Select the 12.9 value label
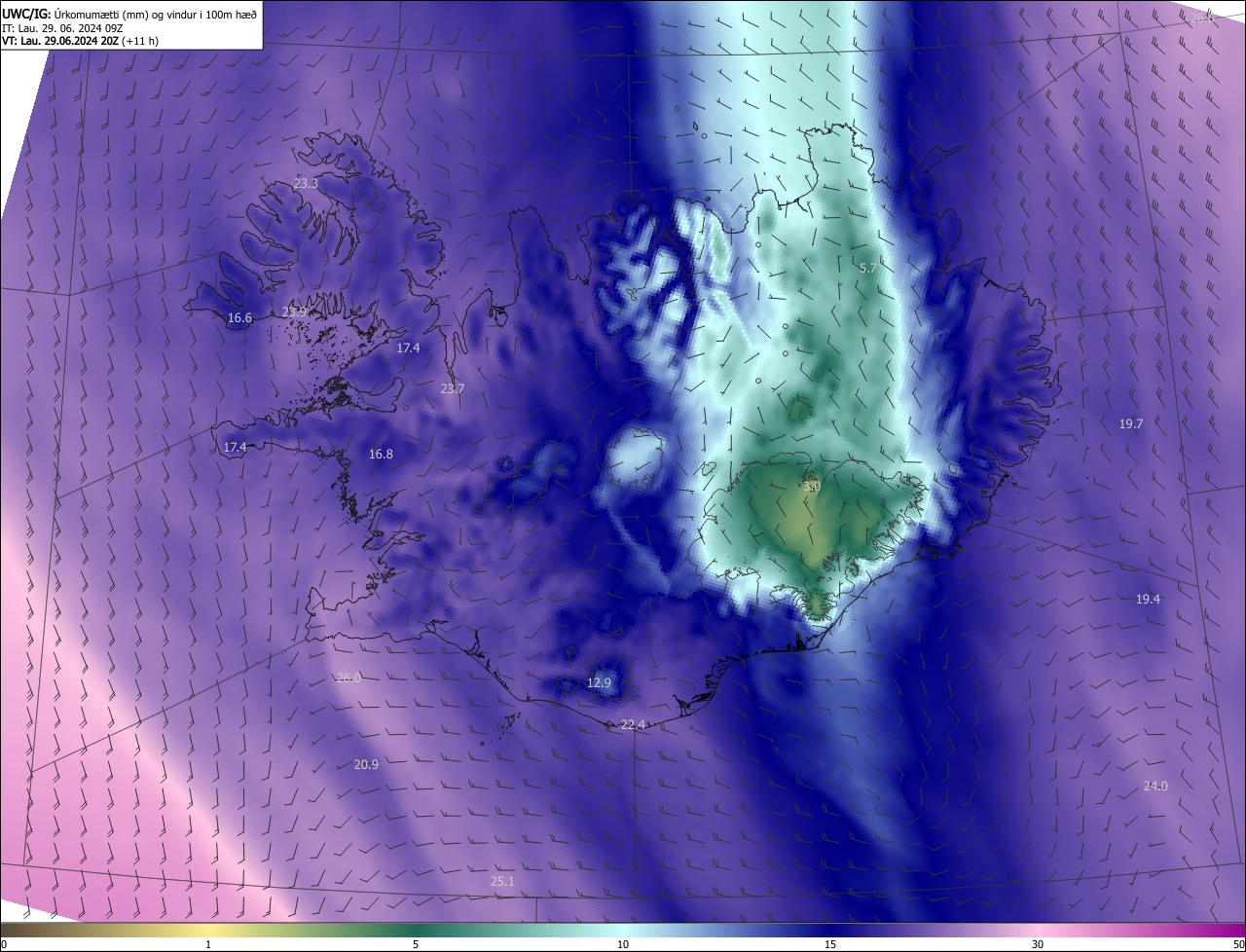Screen dimensions: 1246x952 click(600, 683)
